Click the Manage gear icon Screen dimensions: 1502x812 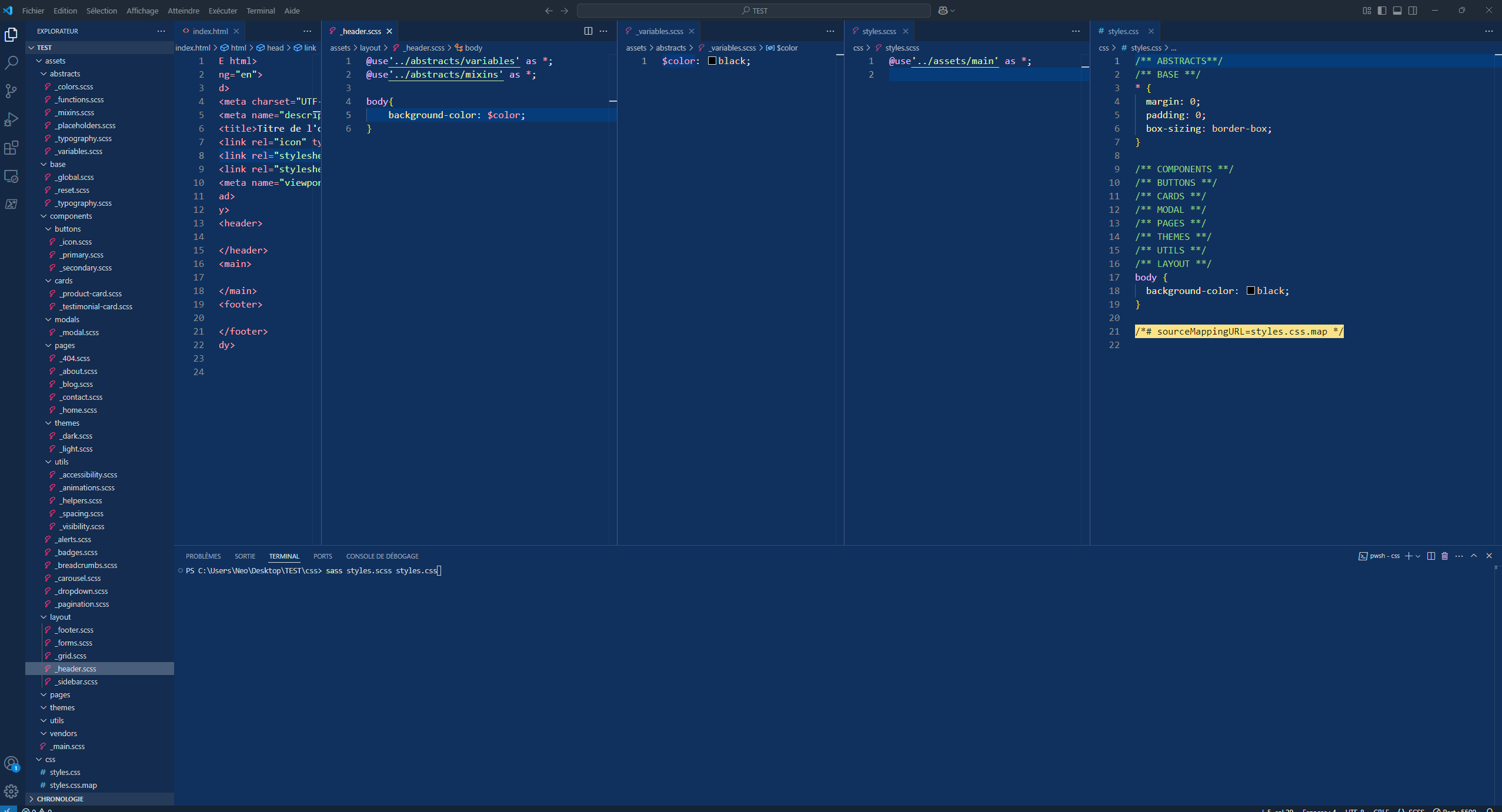tap(11, 791)
